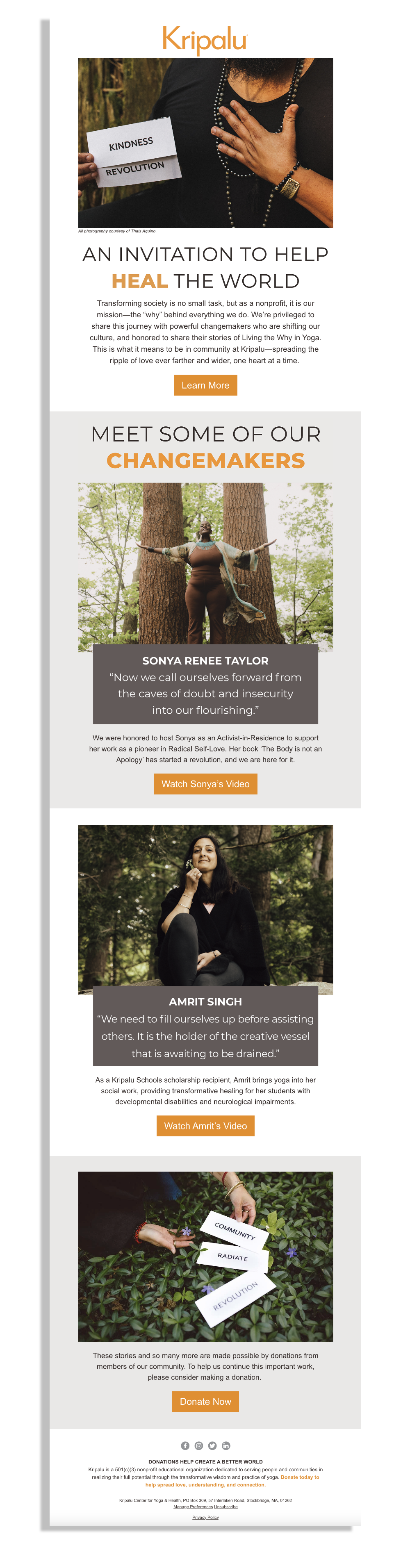Click the Kripalu logo at top

pyautogui.click(x=205, y=40)
